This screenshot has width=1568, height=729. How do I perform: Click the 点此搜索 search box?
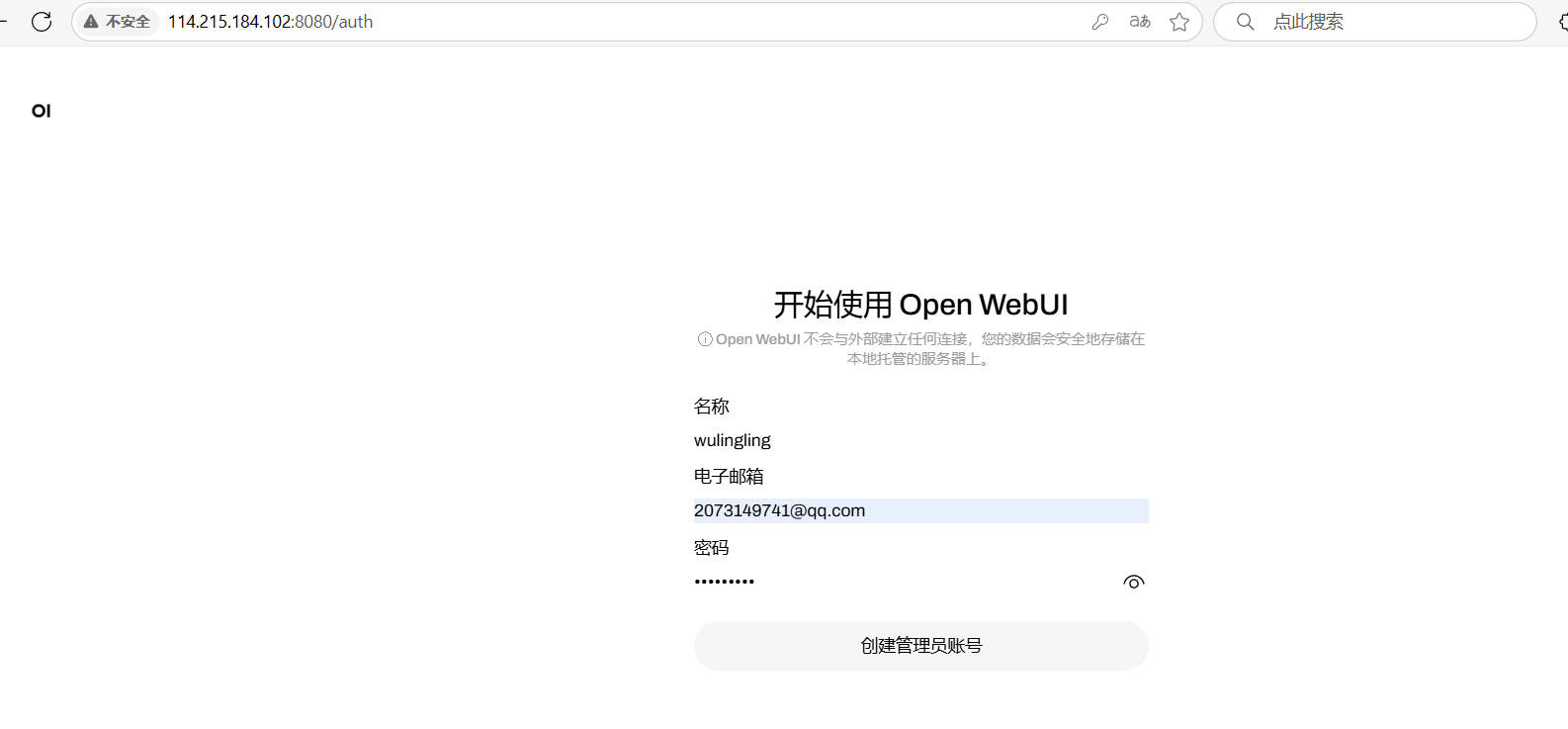point(1375,22)
